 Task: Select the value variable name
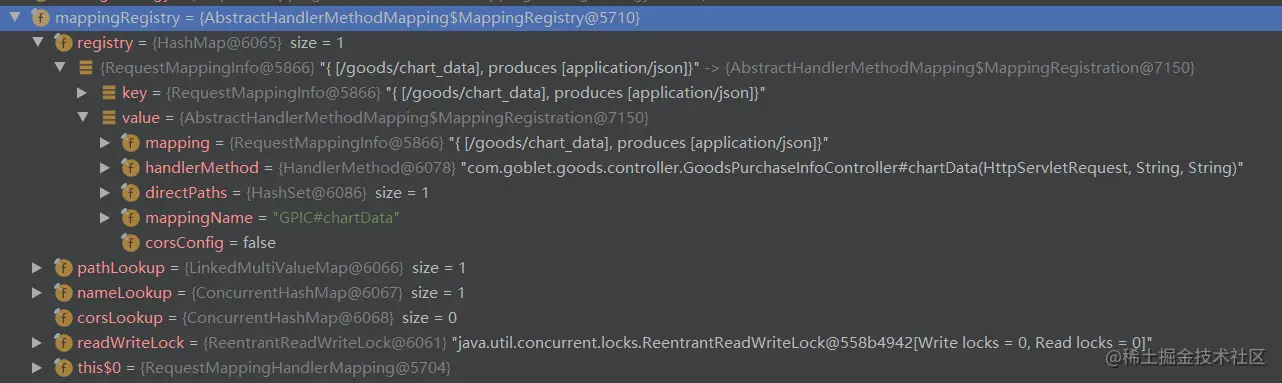tap(141, 117)
